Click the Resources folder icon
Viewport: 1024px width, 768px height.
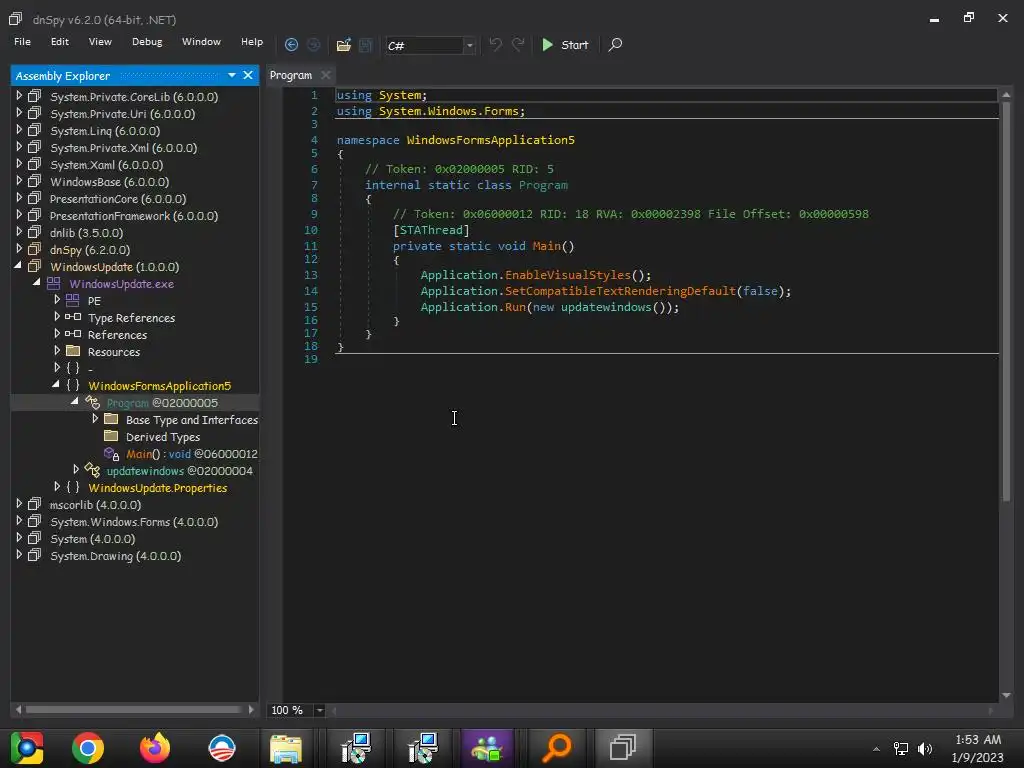coord(73,351)
